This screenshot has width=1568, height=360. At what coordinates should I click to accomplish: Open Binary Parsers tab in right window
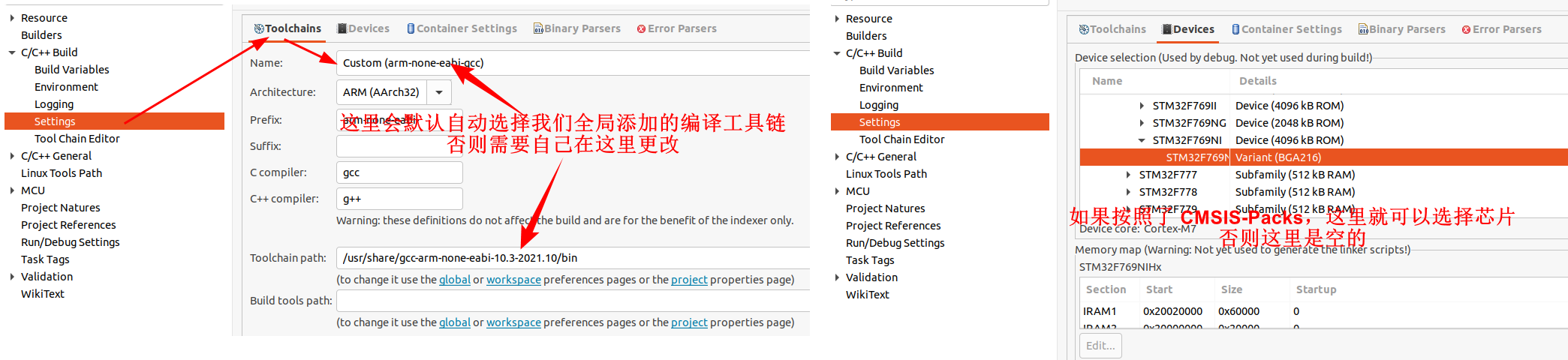click(x=1401, y=29)
